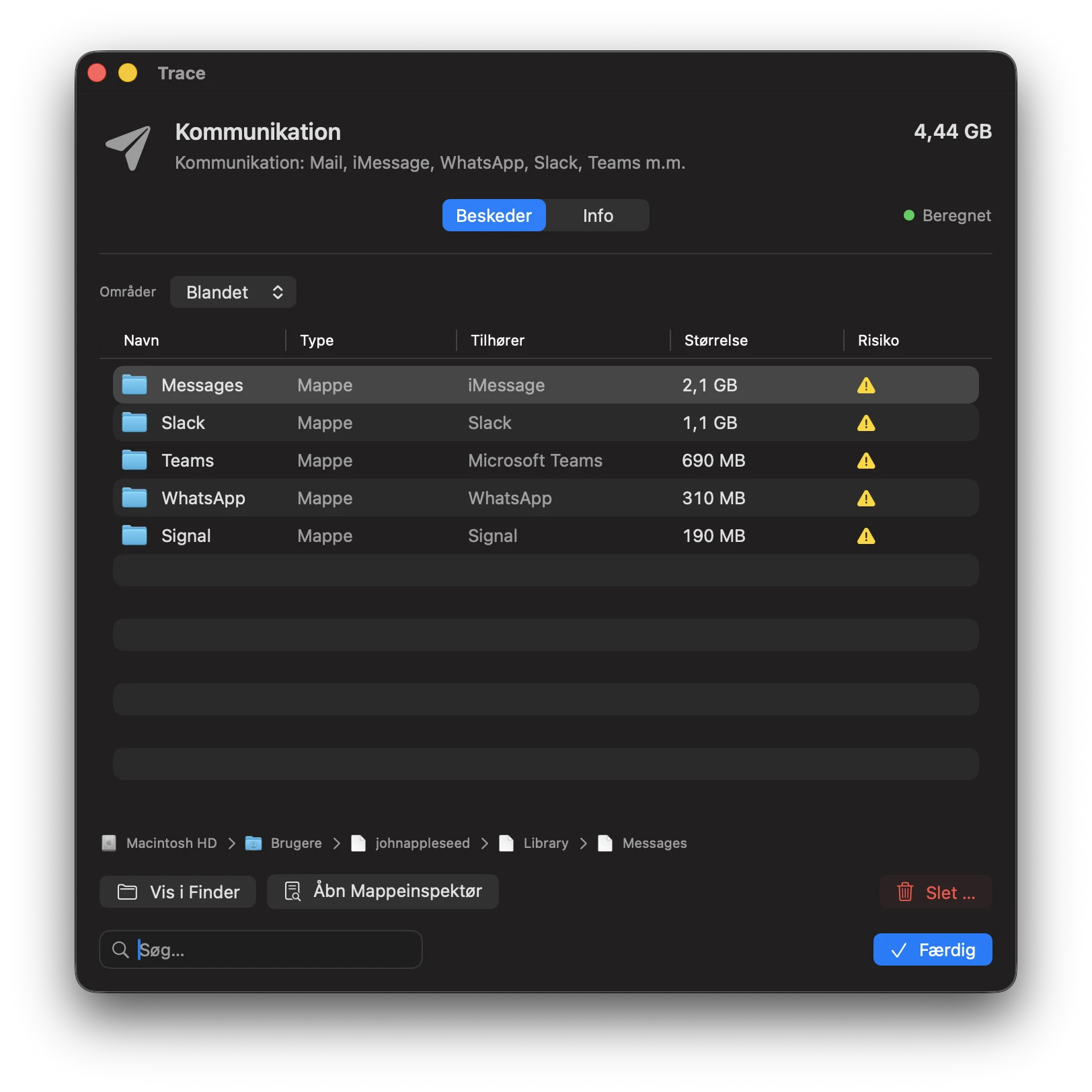Select Messages in the path bar
The image size is (1092, 1092).
point(655,843)
